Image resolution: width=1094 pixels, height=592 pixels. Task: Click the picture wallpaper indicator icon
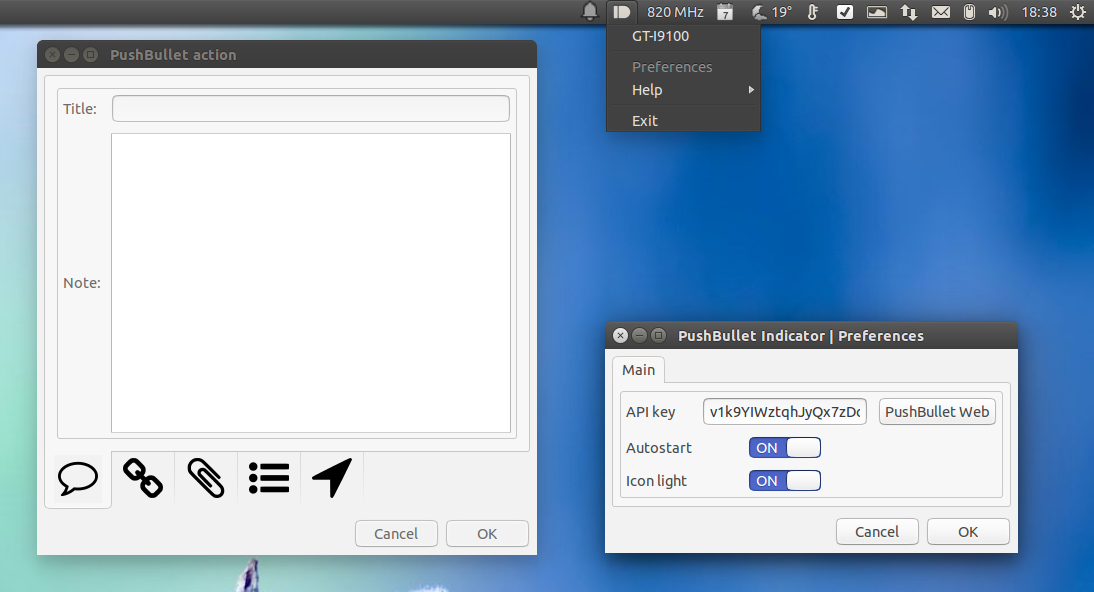(877, 12)
